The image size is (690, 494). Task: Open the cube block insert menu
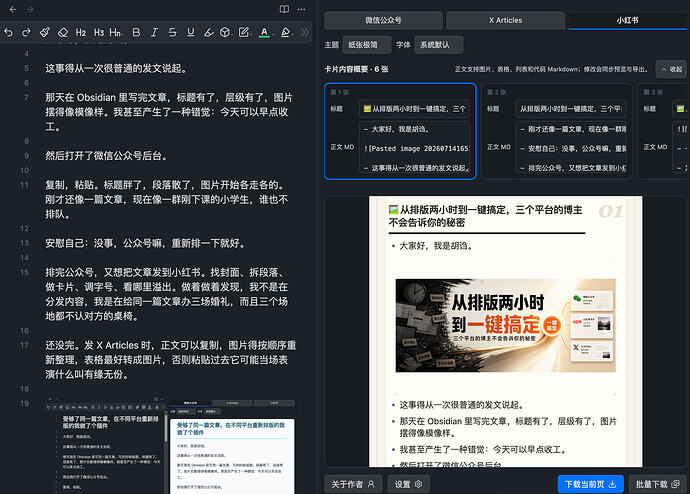tap(225, 32)
